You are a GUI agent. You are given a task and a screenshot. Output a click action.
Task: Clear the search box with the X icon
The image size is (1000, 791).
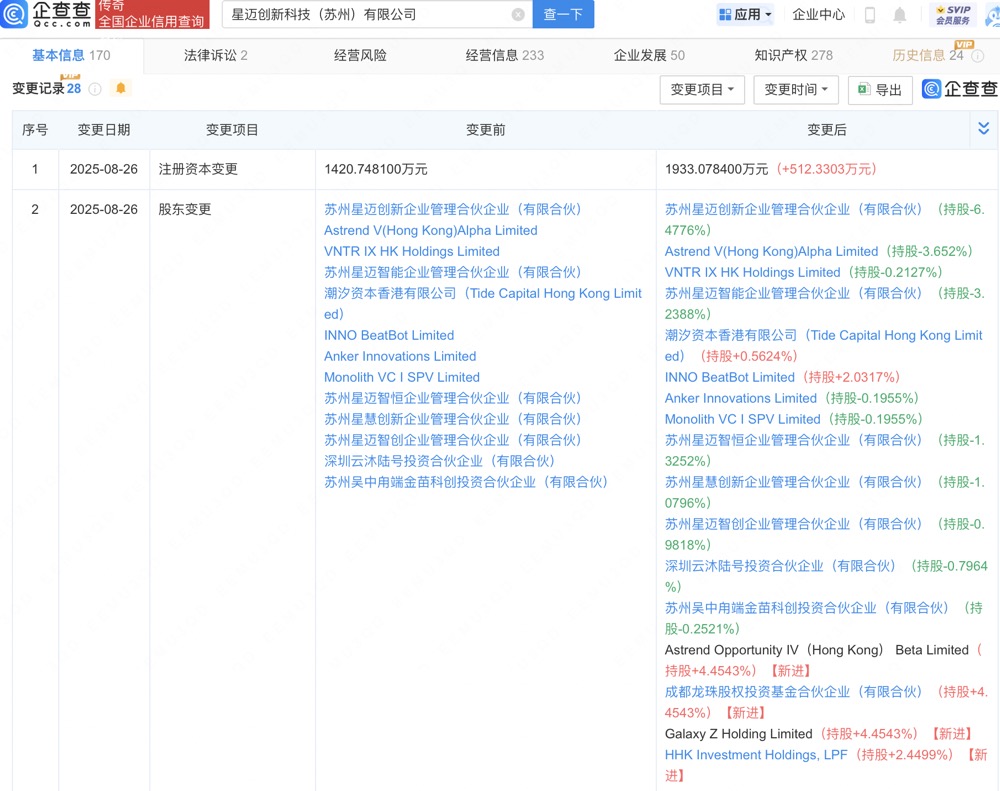pos(518,14)
